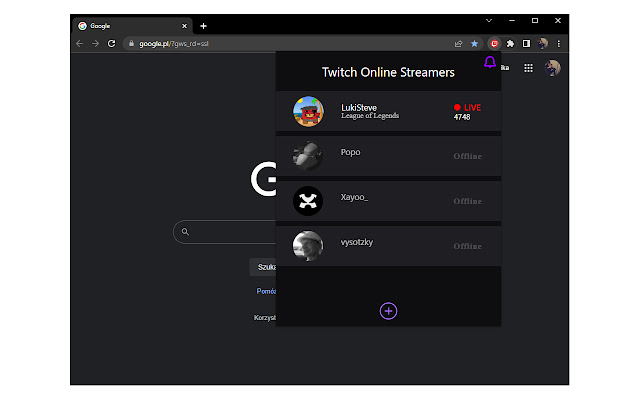640x400 pixels.
Task: Click the search magnifier icon in Google box
Action: (185, 232)
